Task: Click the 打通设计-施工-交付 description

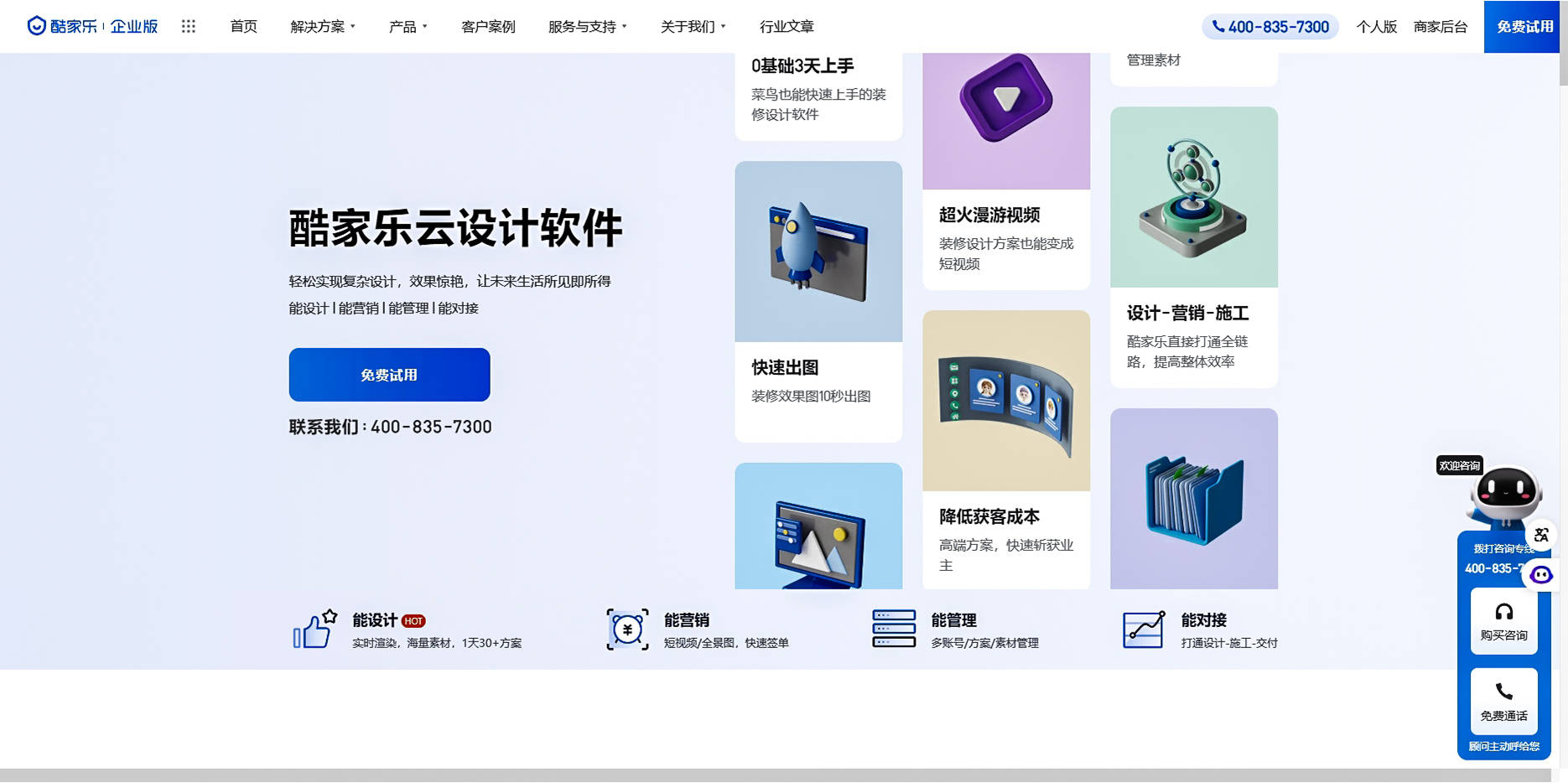Action: (x=1229, y=643)
